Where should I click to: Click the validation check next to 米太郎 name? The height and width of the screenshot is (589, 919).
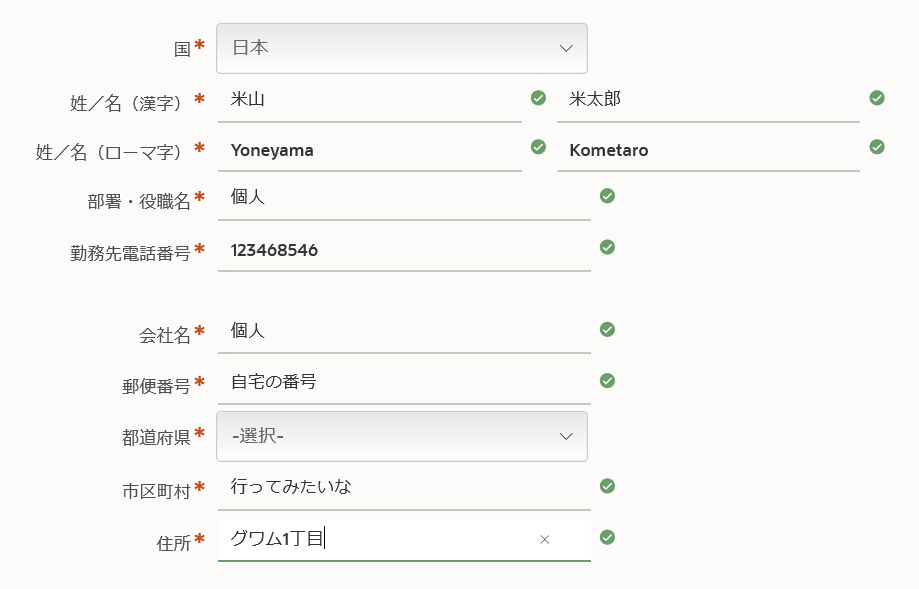tap(877, 98)
